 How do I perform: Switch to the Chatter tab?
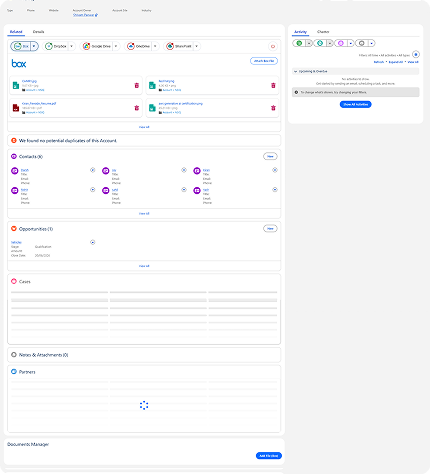(323, 32)
